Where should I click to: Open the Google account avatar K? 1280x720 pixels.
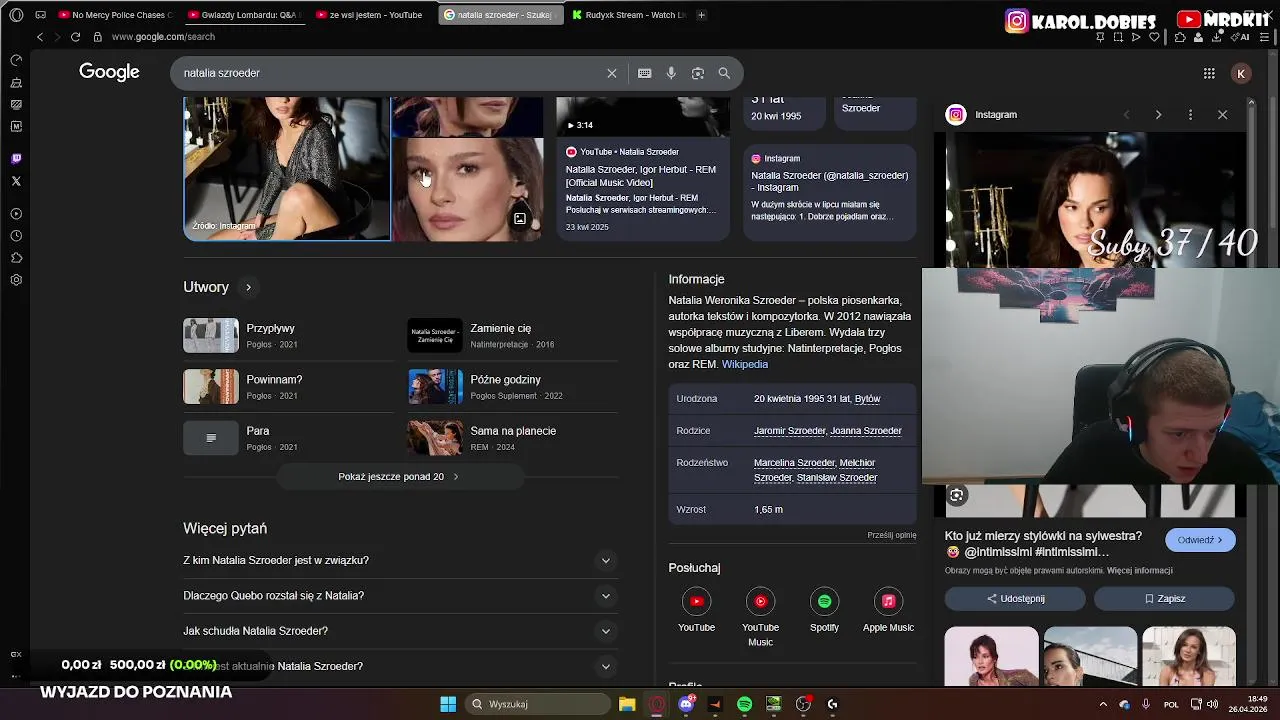tap(1241, 73)
